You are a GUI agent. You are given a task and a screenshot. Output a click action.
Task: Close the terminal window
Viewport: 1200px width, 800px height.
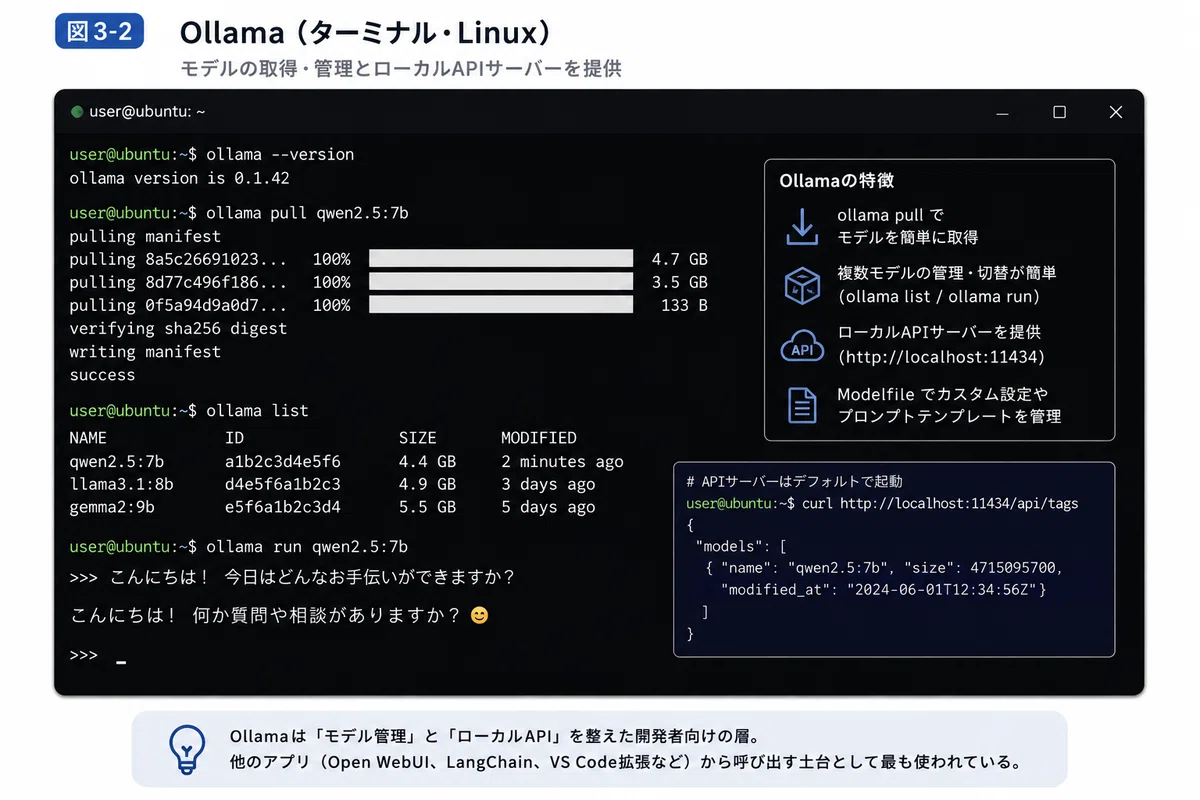1116,112
